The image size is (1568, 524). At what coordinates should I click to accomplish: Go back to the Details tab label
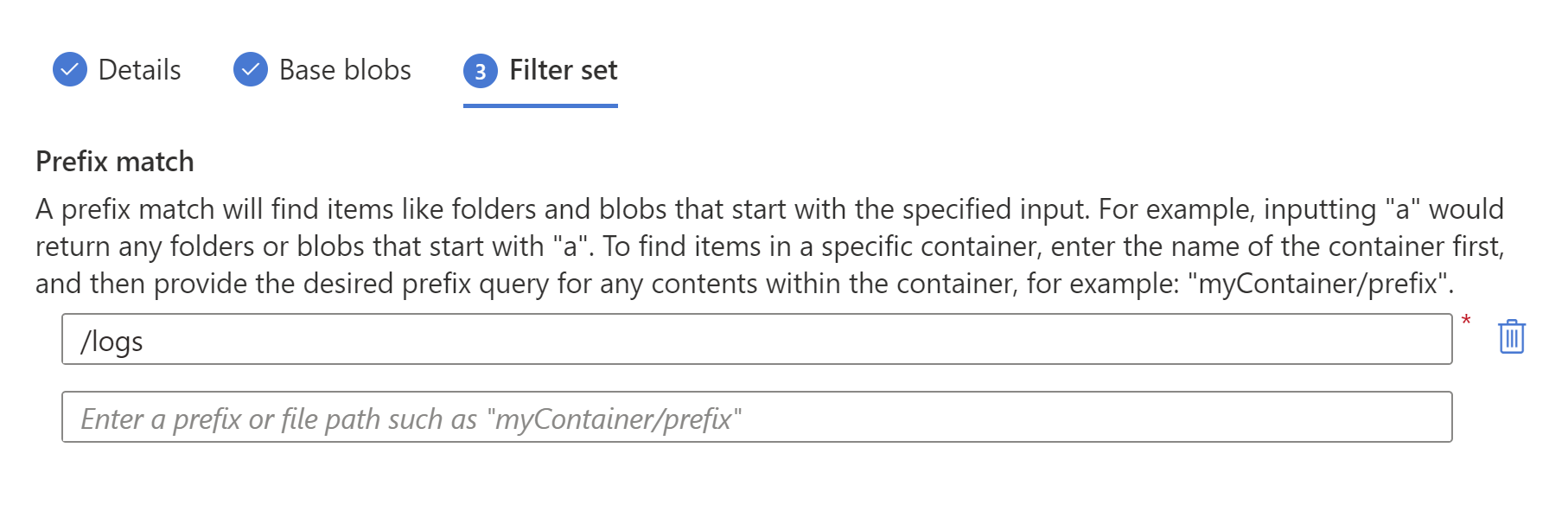click(140, 70)
